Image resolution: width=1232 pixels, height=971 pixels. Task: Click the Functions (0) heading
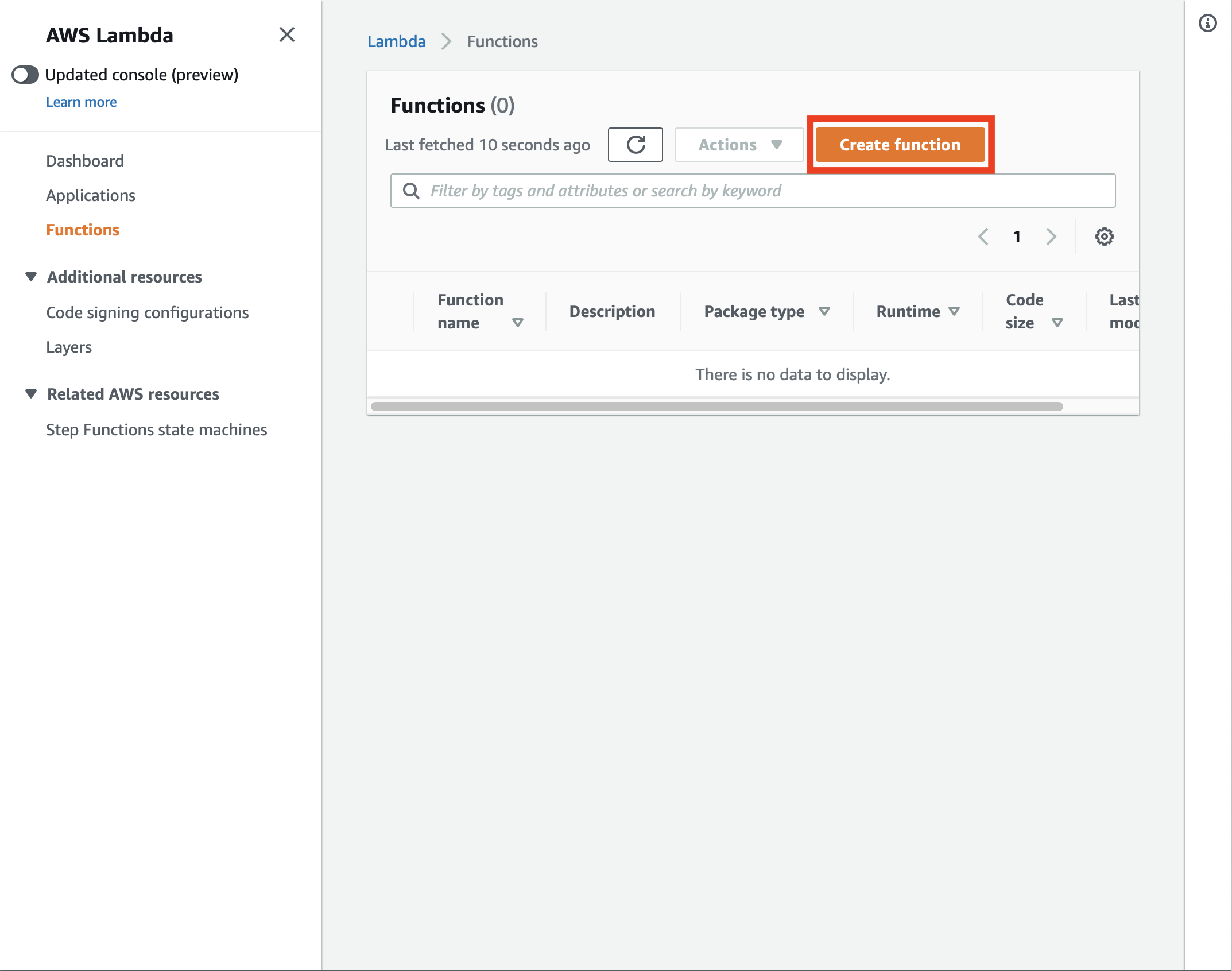pyautogui.click(x=452, y=106)
